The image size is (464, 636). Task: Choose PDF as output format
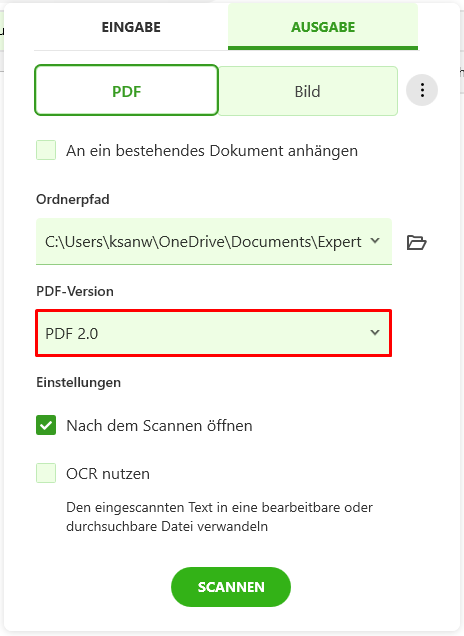[127, 90]
